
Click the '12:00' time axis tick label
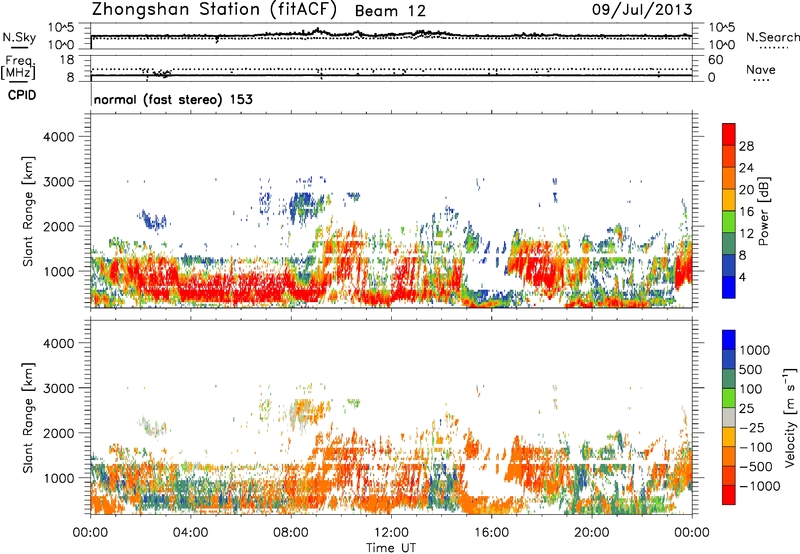pyautogui.click(x=391, y=533)
